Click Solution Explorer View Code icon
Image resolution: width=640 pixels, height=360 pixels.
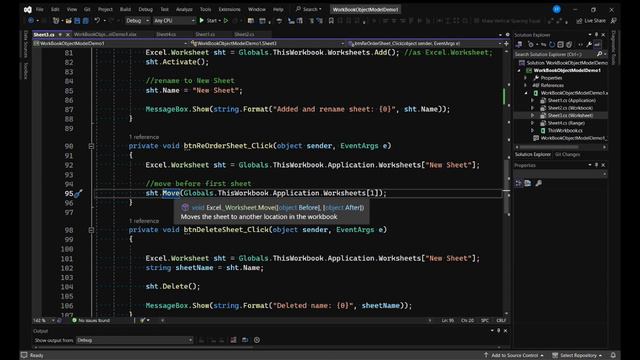580,44
